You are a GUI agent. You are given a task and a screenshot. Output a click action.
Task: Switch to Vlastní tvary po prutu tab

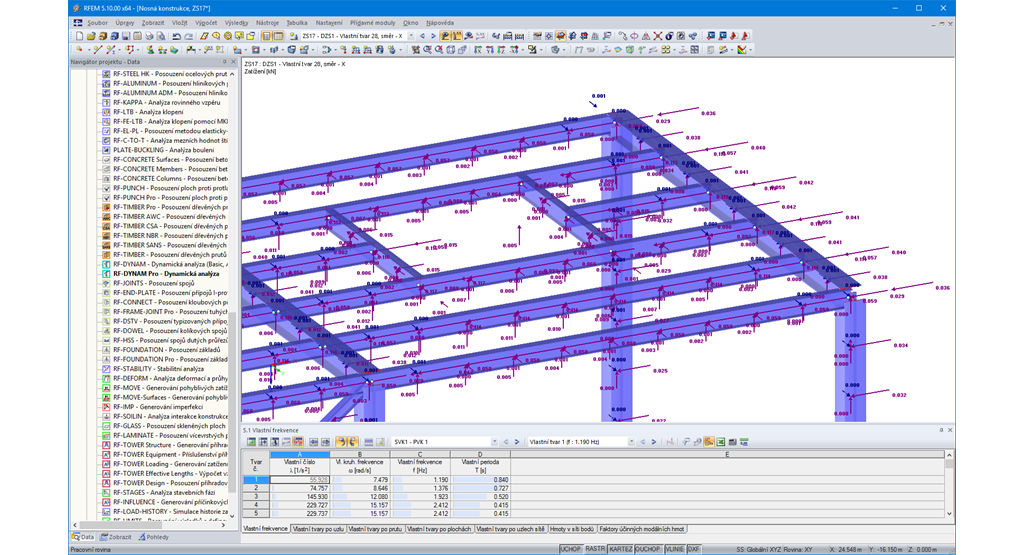[x=375, y=529]
